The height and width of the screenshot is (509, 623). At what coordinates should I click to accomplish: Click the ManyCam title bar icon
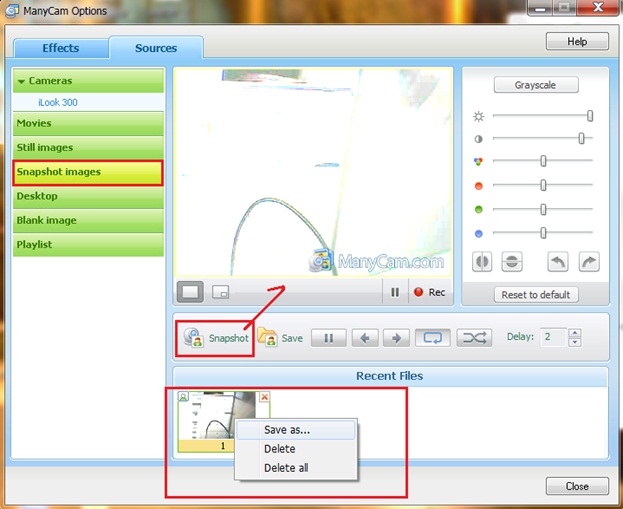[12, 11]
